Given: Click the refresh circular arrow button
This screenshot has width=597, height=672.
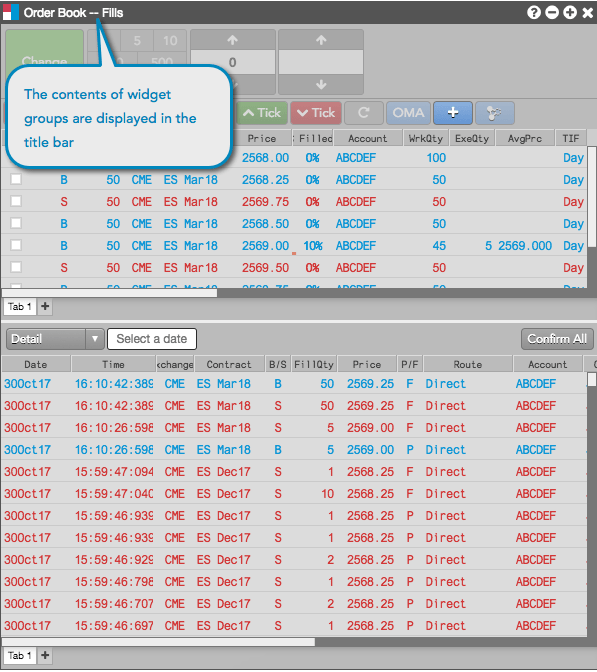Looking at the screenshot, I should pos(364,113).
